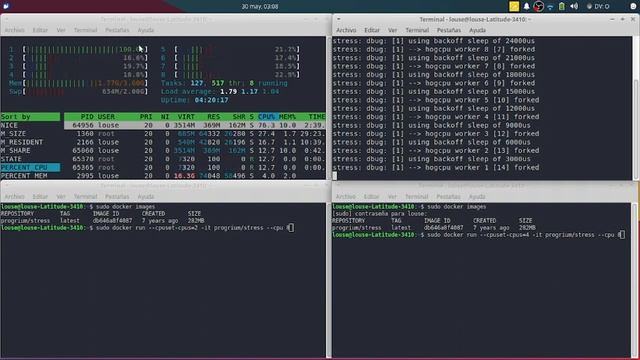This screenshot has height=360, width=640.
Task: Open Terminal menu in the cpuset-cpus=2 terminal
Action: 85,197
